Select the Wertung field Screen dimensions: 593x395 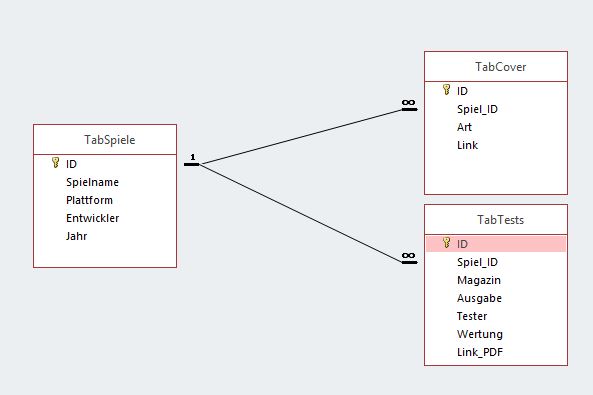coord(496,334)
